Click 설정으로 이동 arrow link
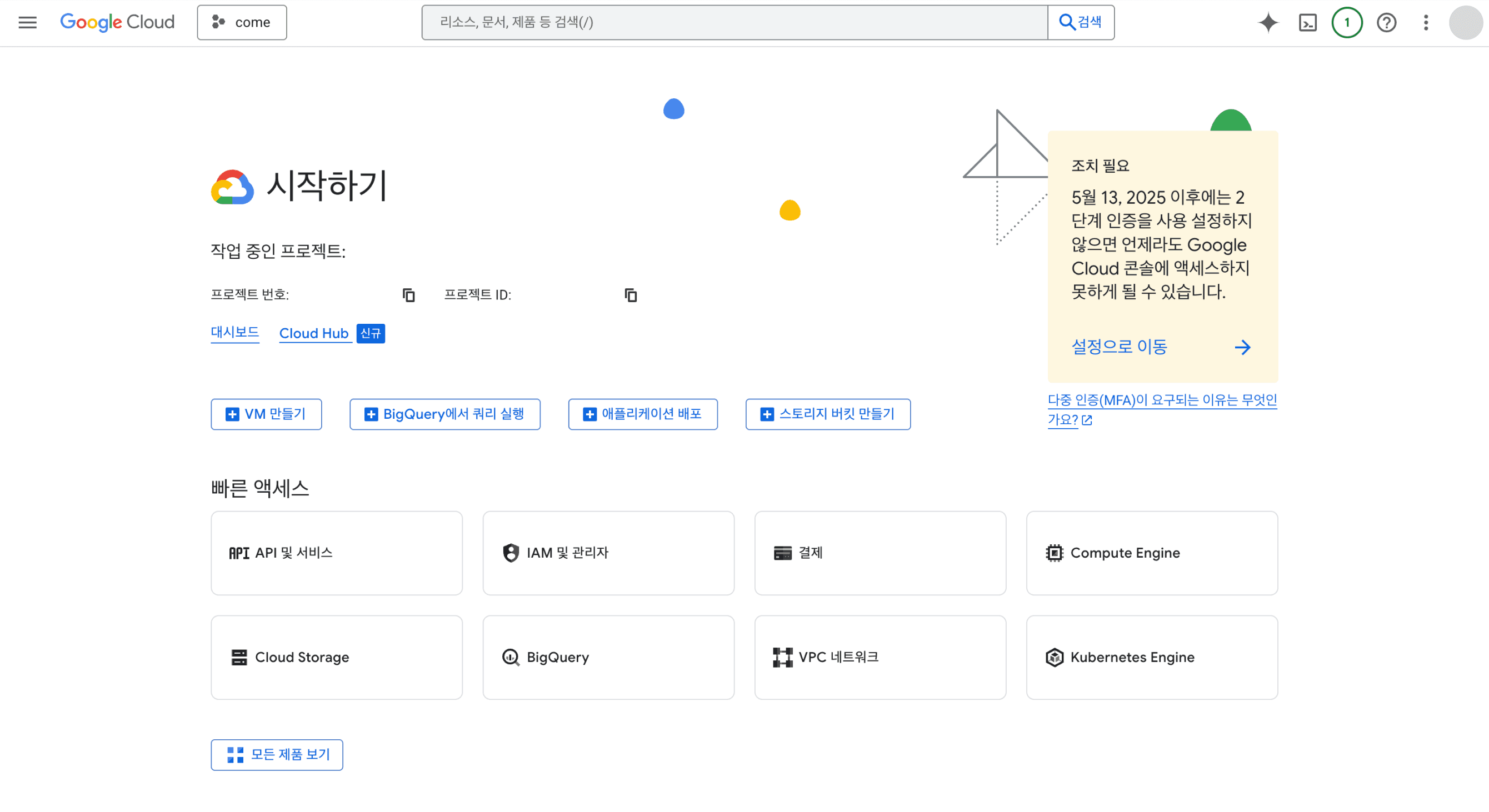Viewport: 1489px width, 812px height. (1160, 347)
